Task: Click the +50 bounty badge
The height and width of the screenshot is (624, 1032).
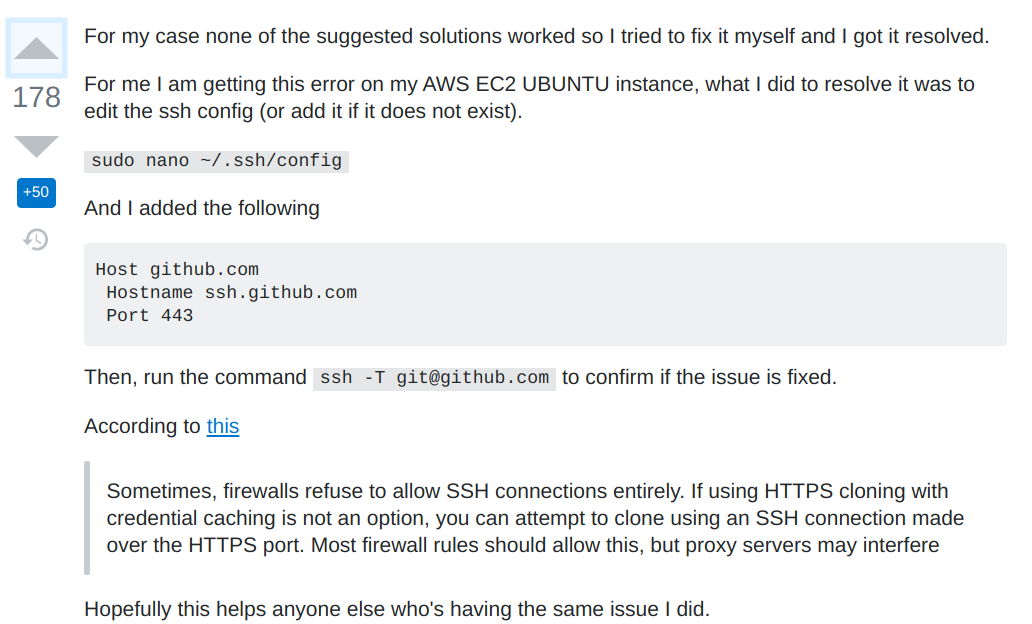Action: (36, 192)
